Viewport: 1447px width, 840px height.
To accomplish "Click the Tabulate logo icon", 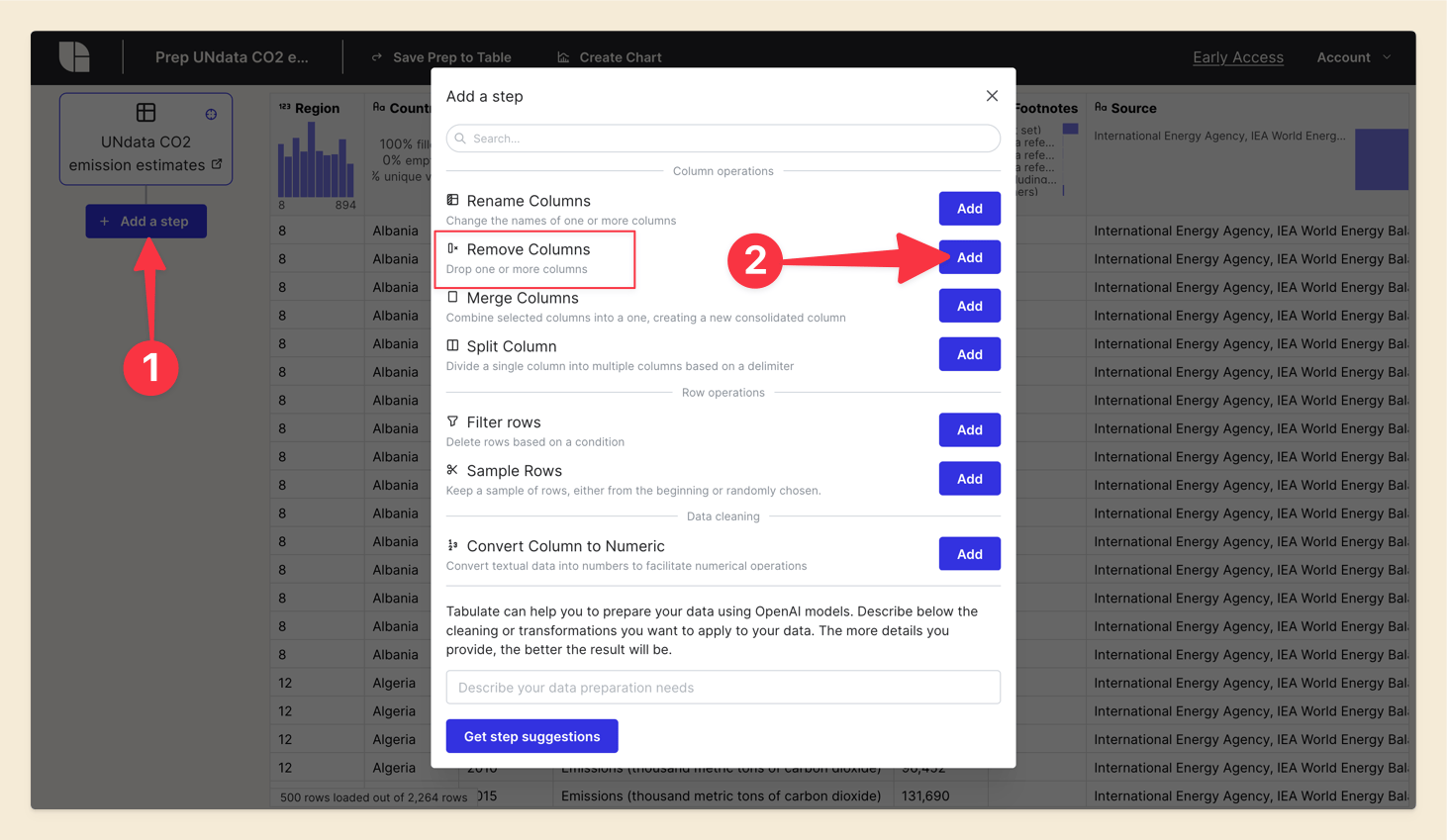I will tap(74, 57).
